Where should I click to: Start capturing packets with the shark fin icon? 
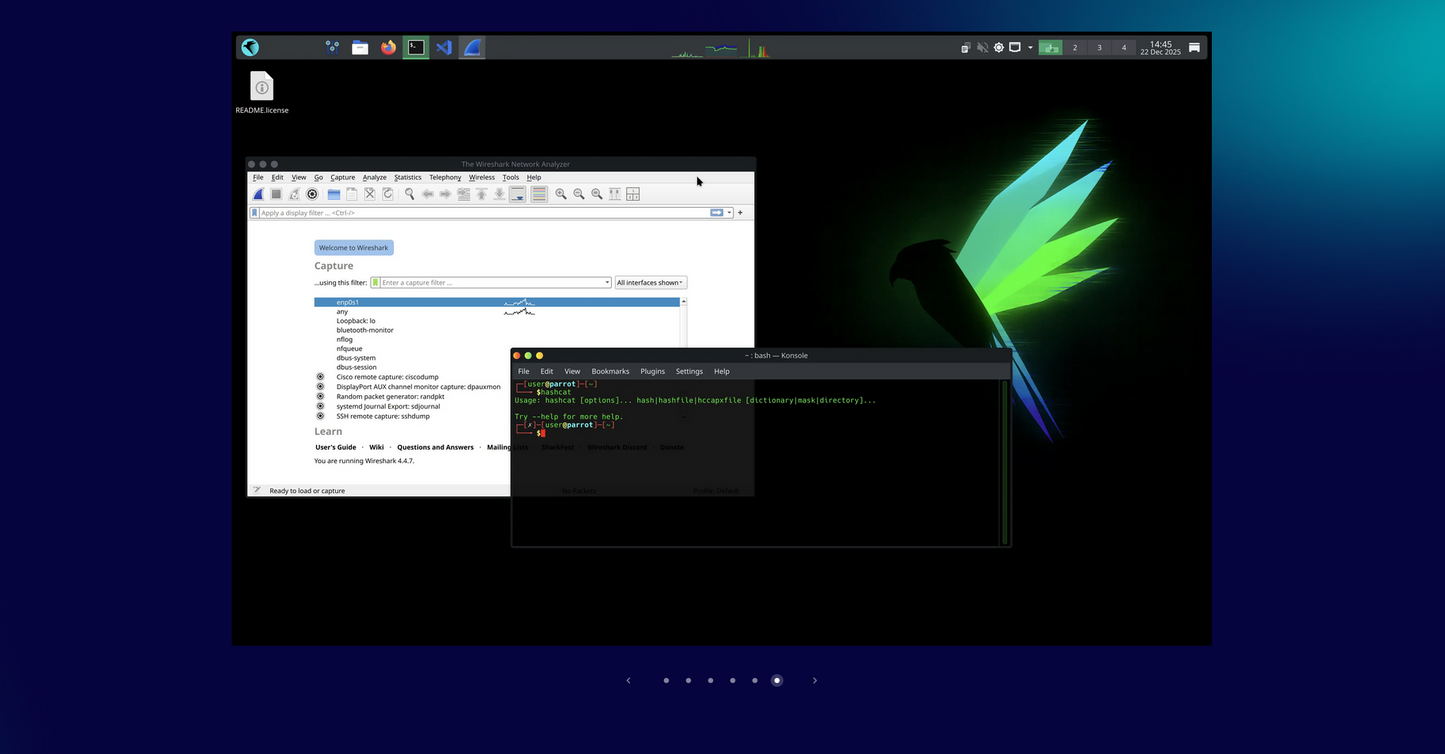tap(258, 194)
